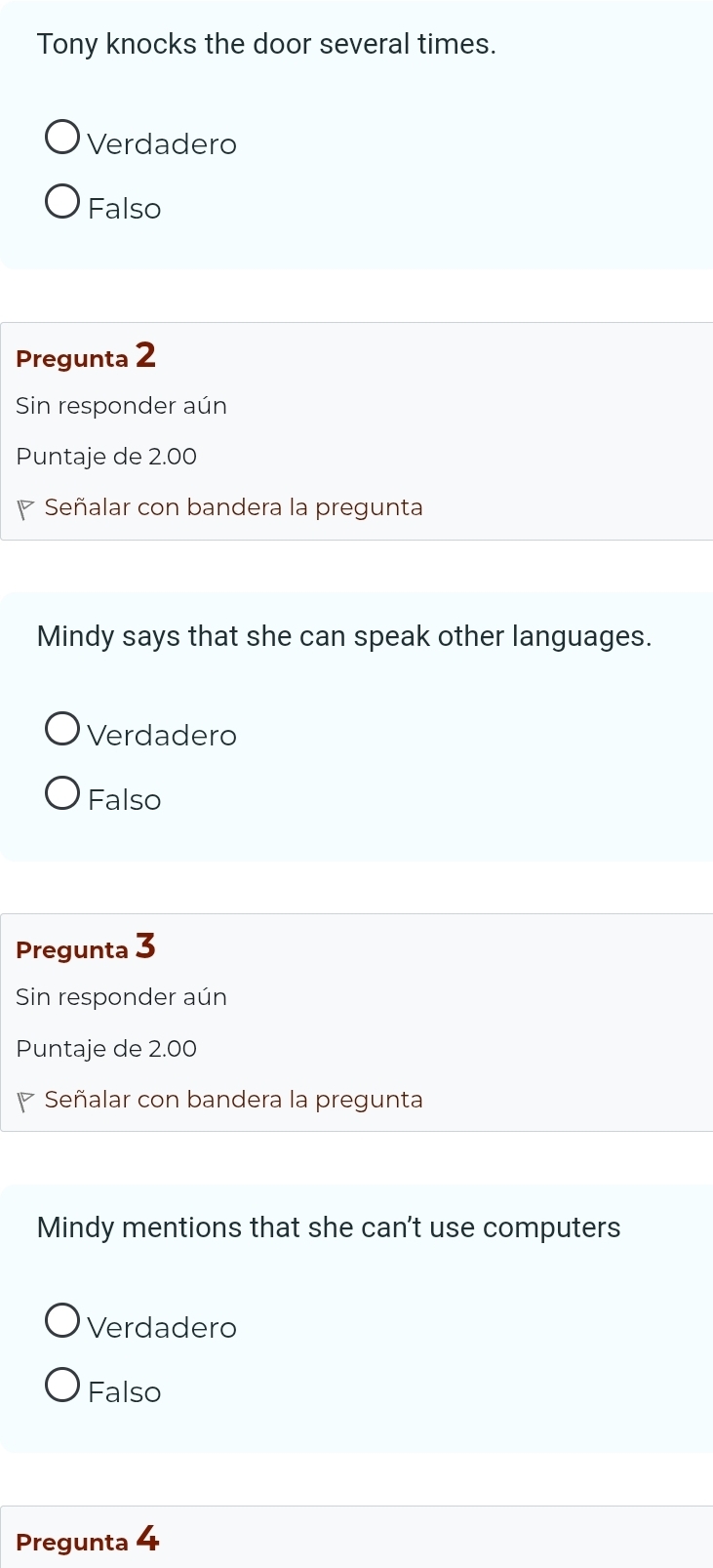Click the Pregunta 3 heading
This screenshot has height=1568, width=713.
click(x=86, y=948)
